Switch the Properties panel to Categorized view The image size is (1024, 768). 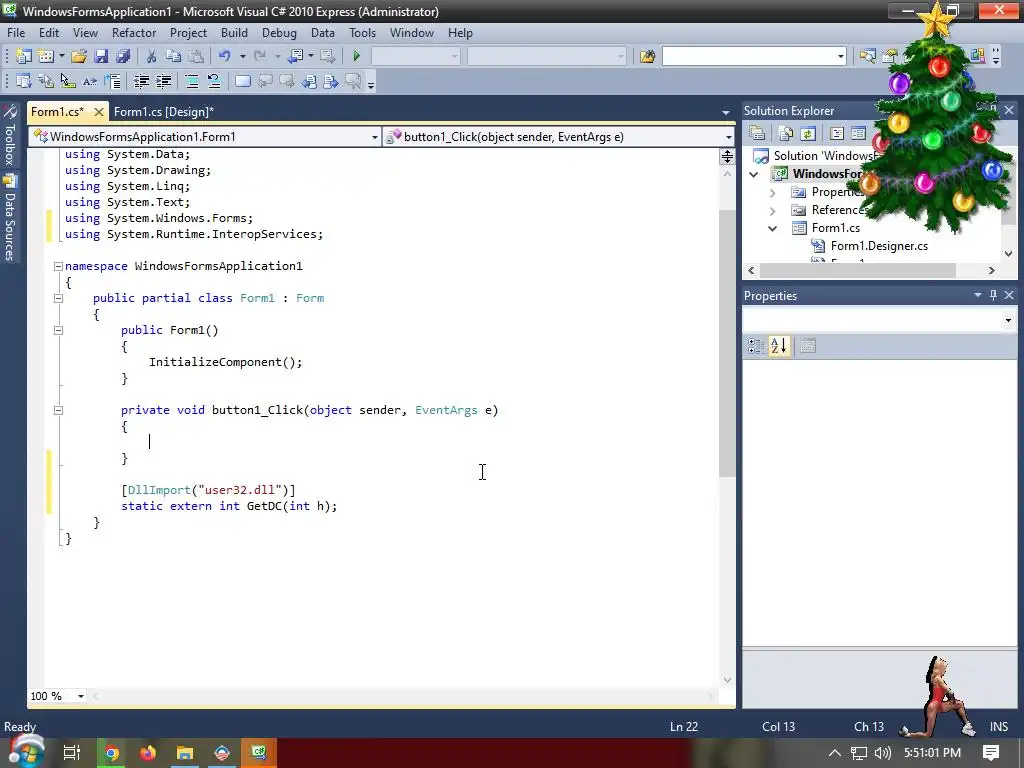(756, 345)
